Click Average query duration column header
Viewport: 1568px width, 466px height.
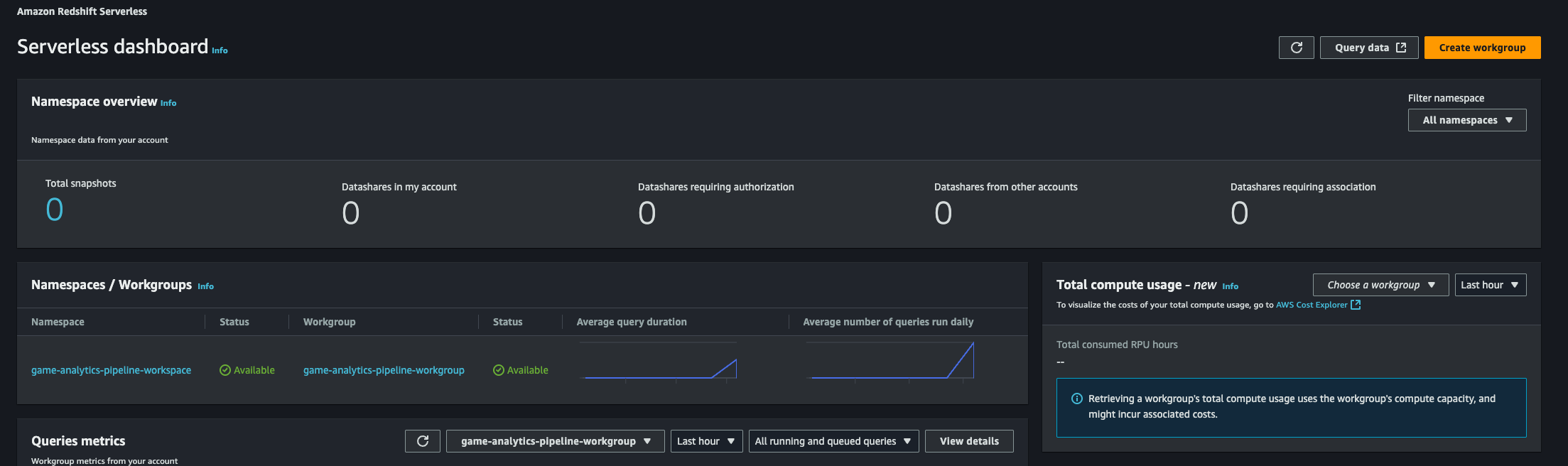tap(632, 322)
